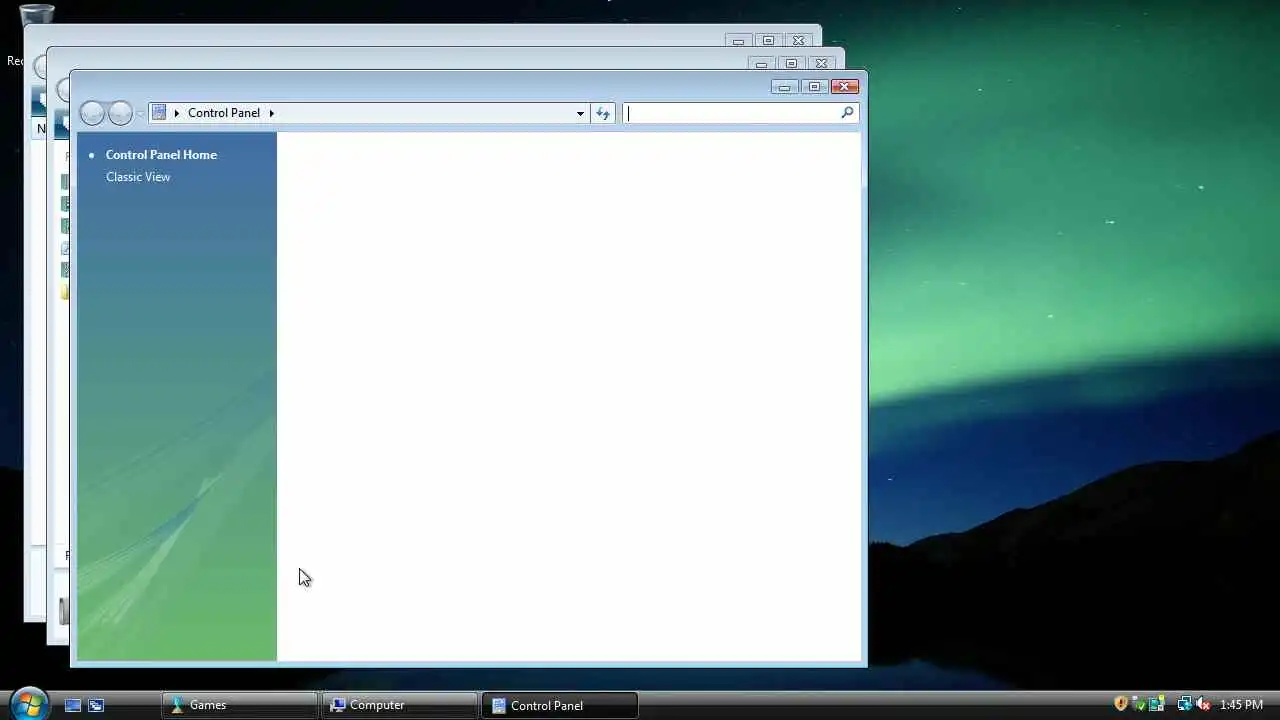Click the Control Panel breadcrumb text

(x=224, y=113)
